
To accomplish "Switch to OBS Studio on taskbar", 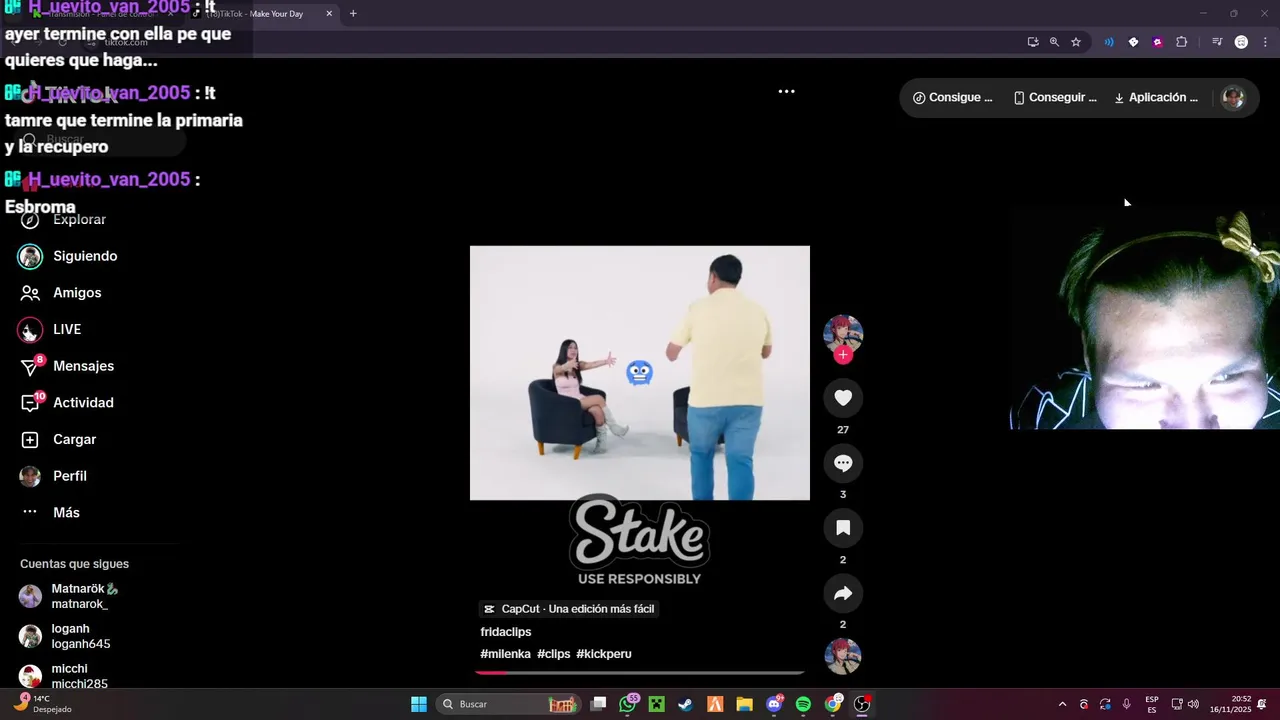I will coord(862,704).
